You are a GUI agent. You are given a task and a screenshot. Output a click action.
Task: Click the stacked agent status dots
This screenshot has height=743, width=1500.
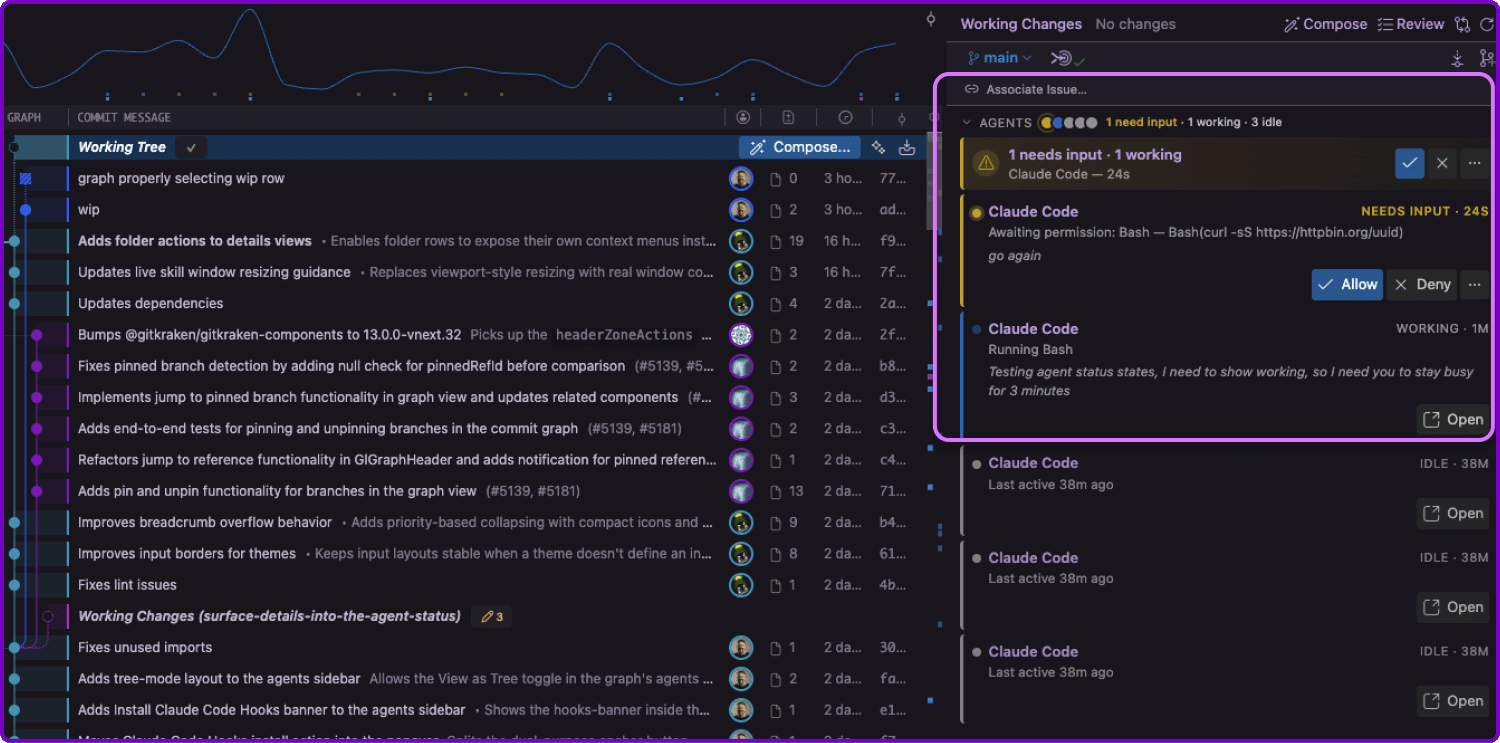1069,122
